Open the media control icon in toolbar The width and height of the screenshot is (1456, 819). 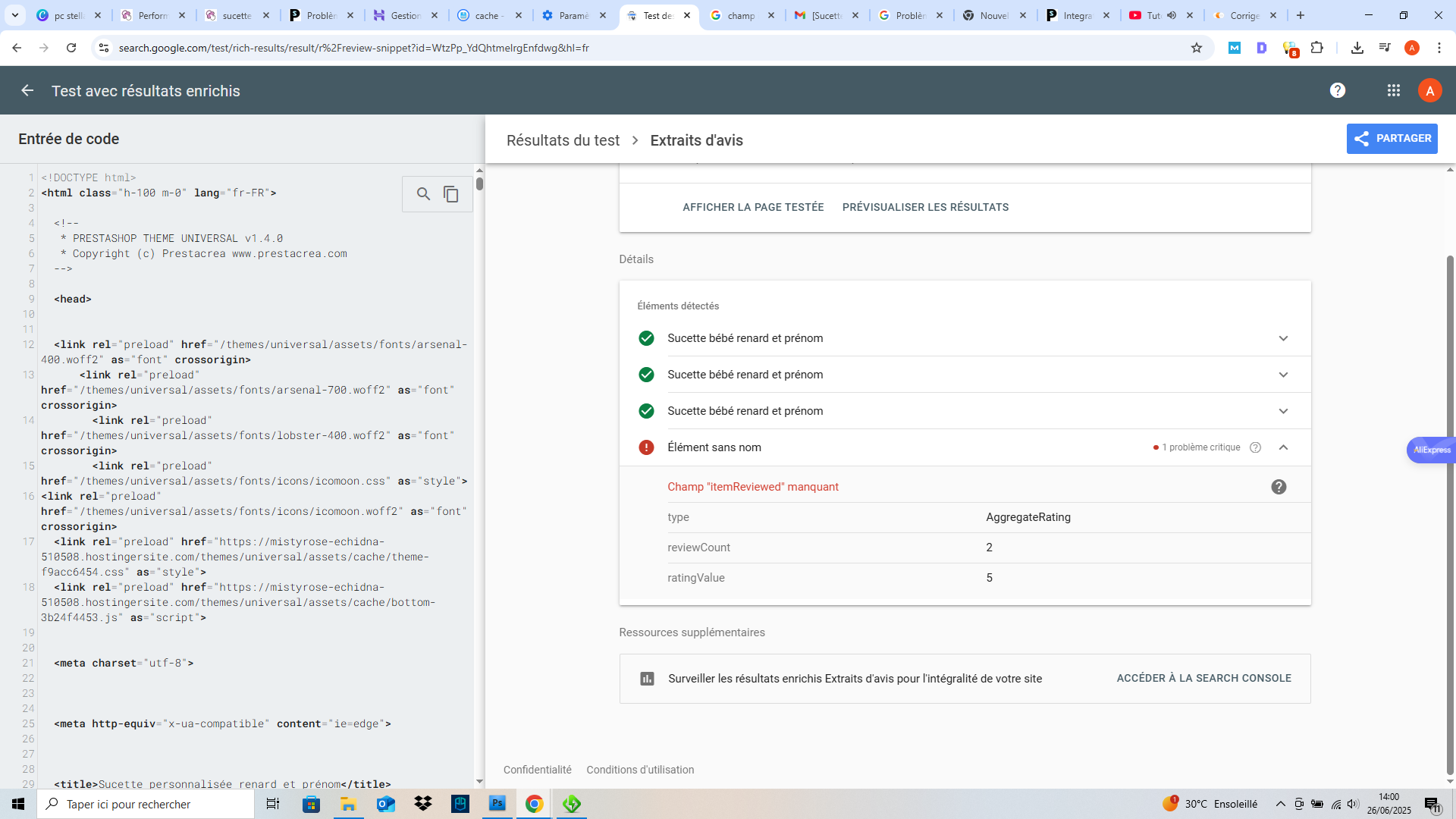coord(1385,48)
